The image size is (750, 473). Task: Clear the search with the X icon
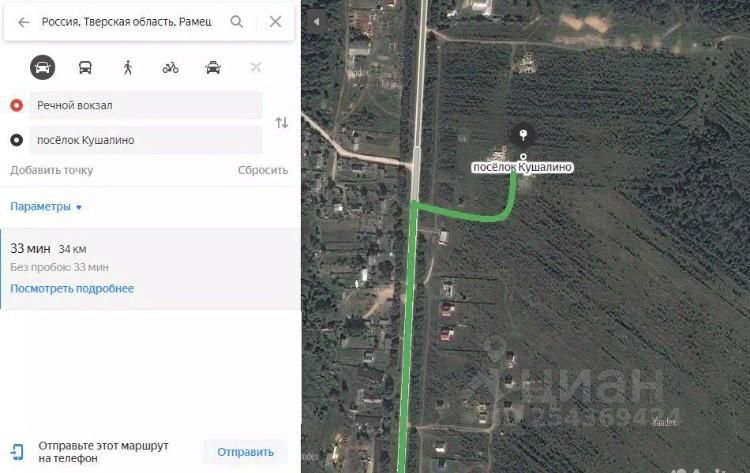[276, 22]
